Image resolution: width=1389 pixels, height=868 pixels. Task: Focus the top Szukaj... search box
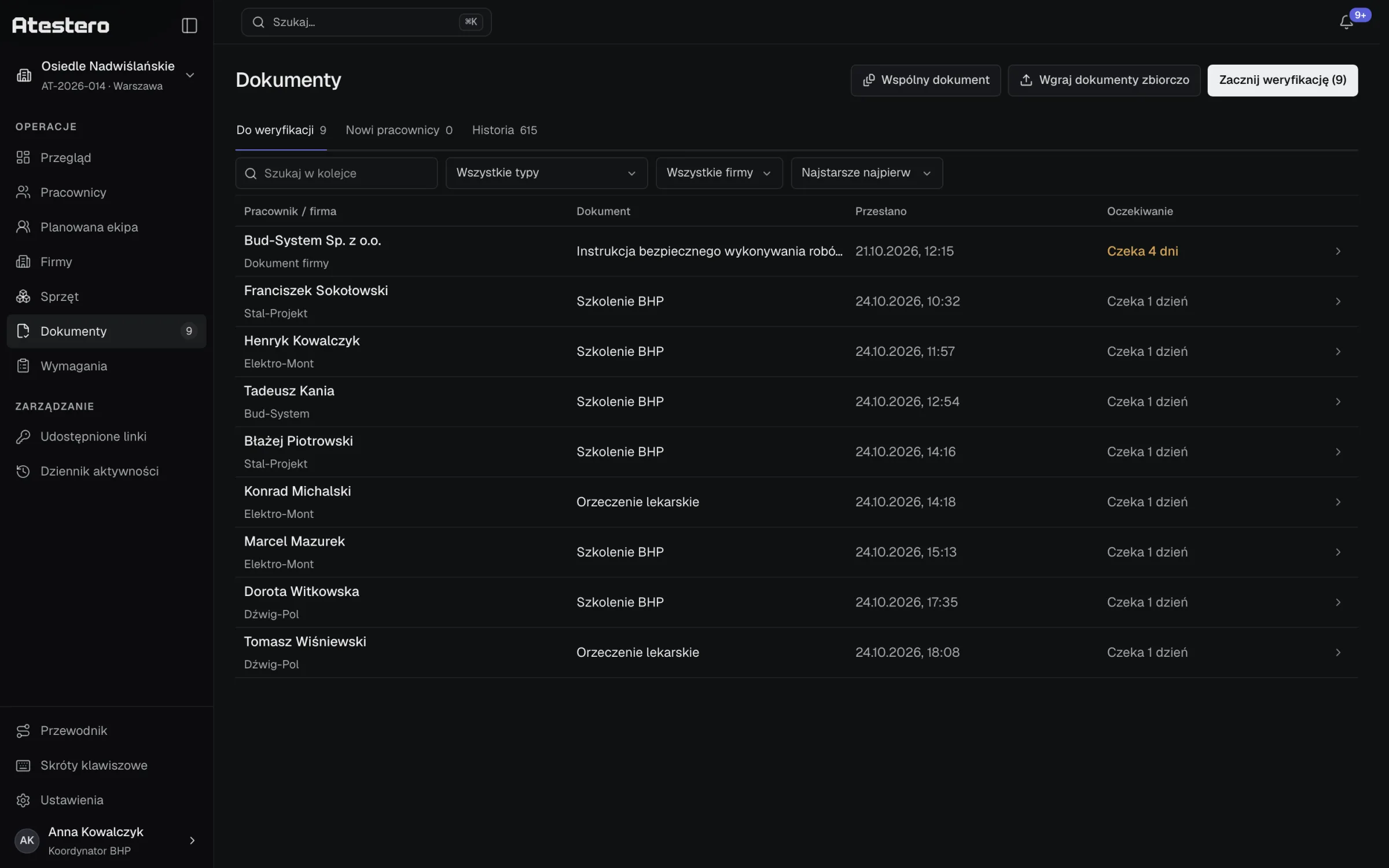pos(366,22)
